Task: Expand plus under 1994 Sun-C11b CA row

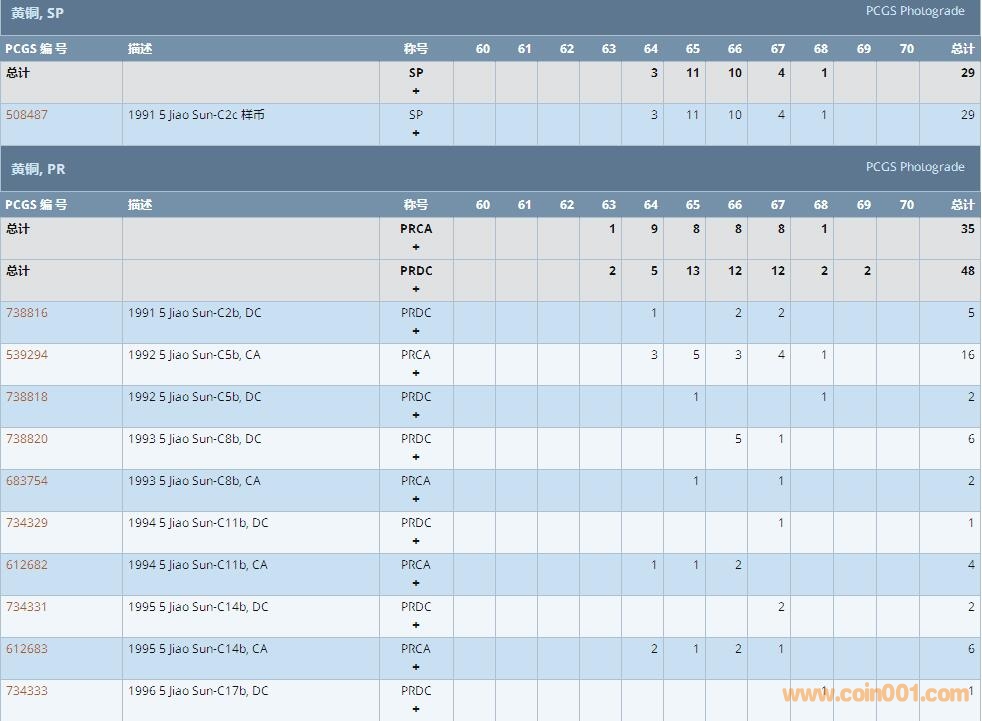Action: pos(416,583)
